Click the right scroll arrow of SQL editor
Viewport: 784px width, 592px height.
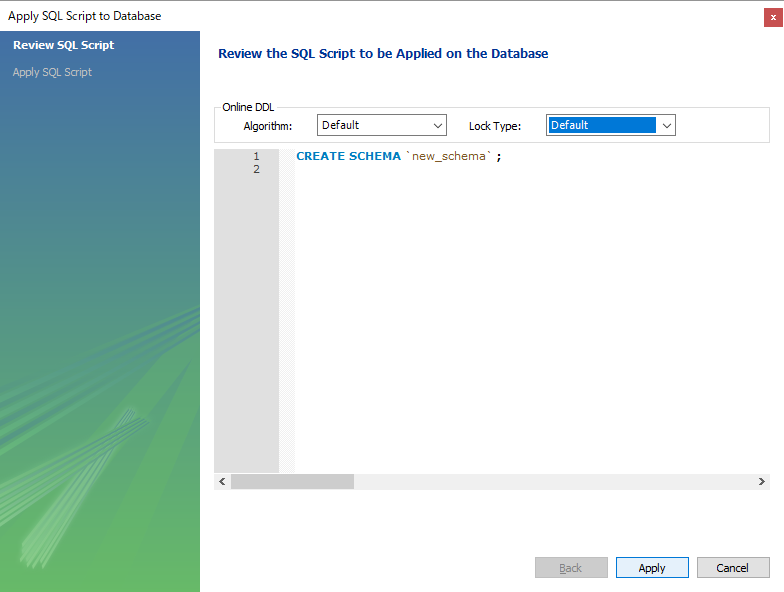pos(762,482)
